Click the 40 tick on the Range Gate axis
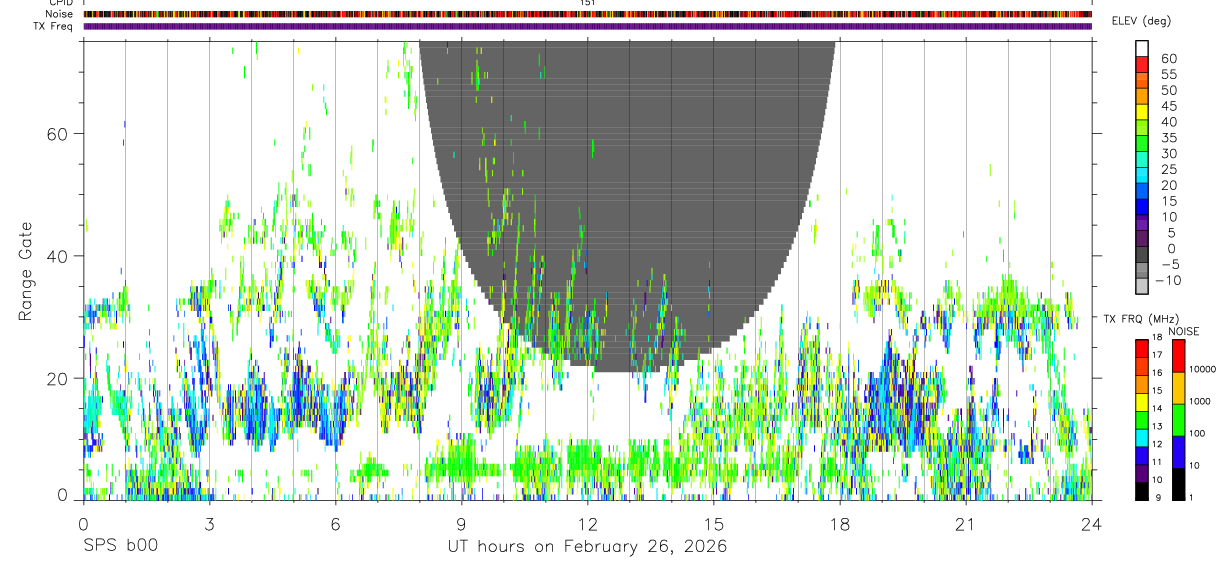This screenshot has height=567, width=1228. pyautogui.click(x=60, y=256)
